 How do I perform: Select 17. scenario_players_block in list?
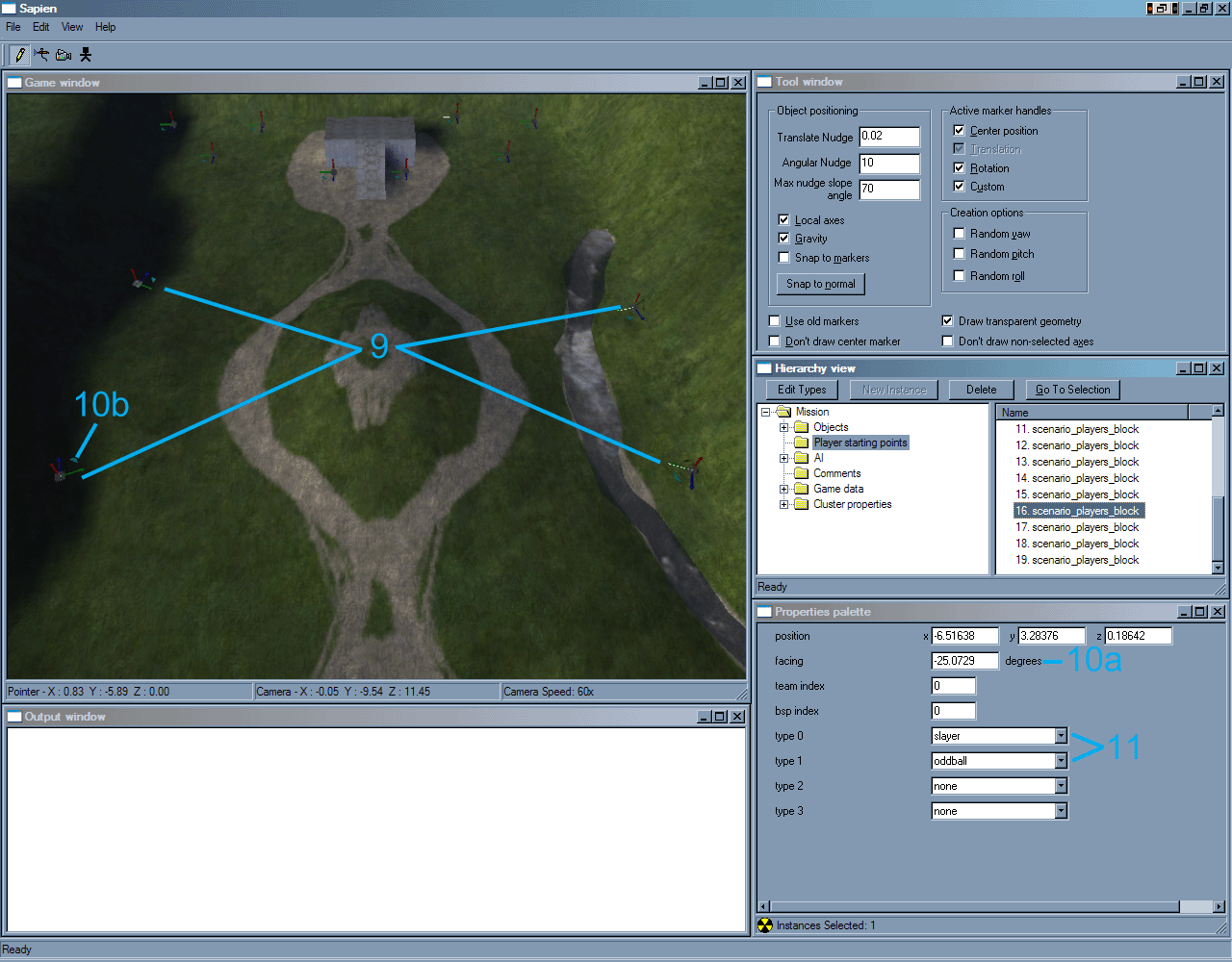(x=1077, y=527)
